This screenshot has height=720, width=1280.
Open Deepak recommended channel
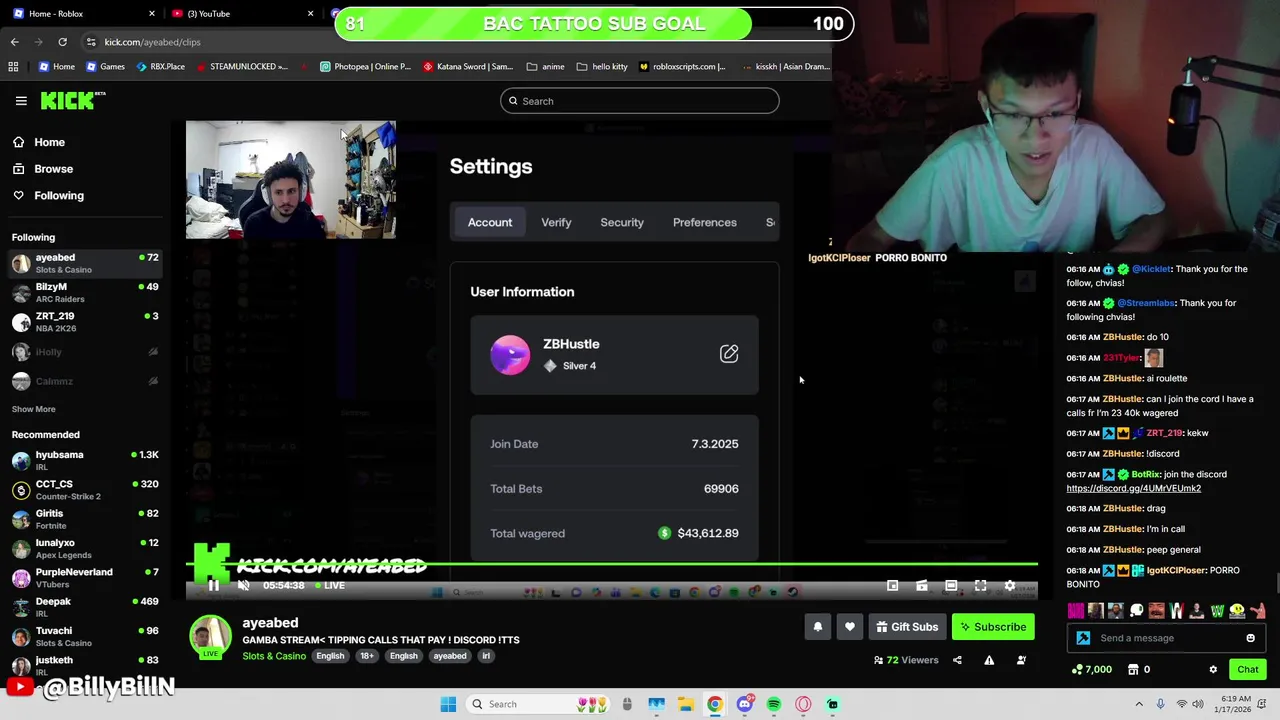[x=86, y=607]
